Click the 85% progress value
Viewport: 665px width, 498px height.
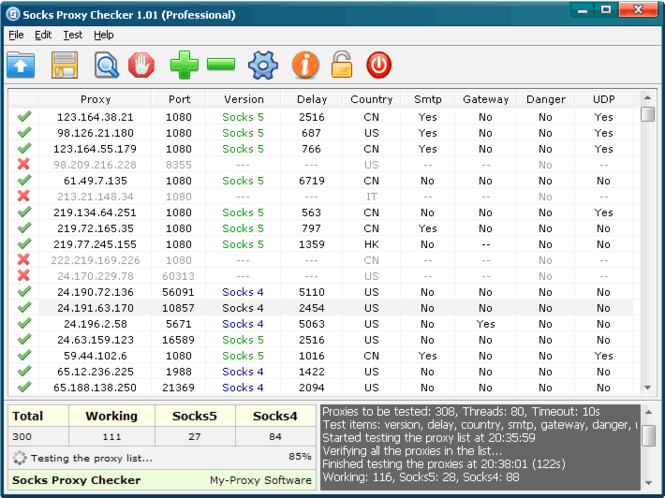[x=300, y=456]
